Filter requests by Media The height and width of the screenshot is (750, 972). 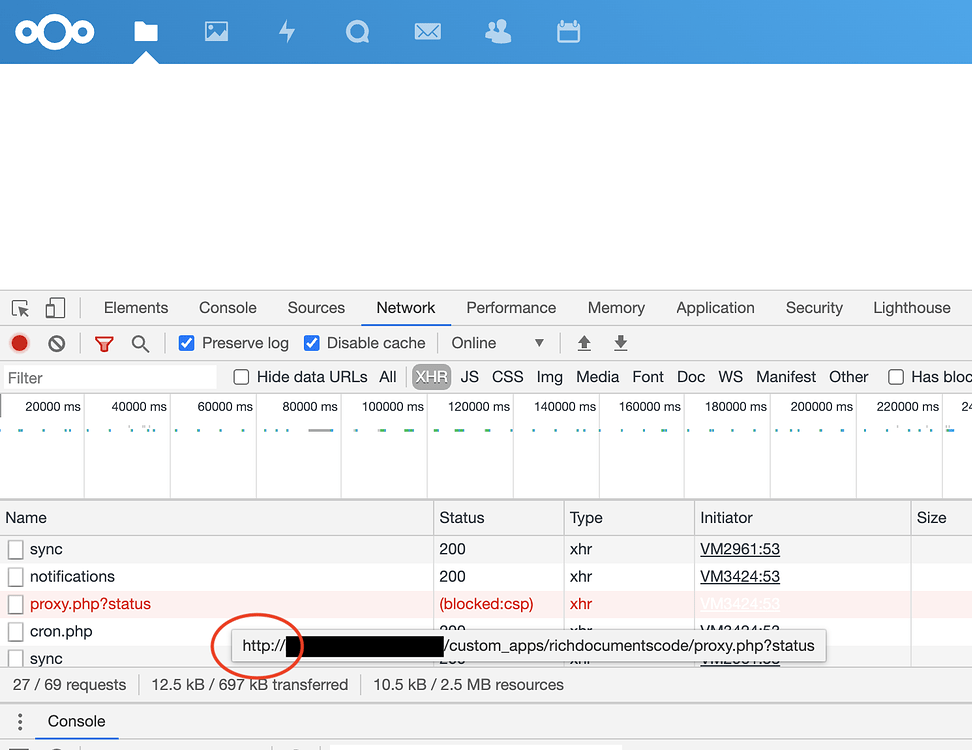pyautogui.click(x=598, y=377)
